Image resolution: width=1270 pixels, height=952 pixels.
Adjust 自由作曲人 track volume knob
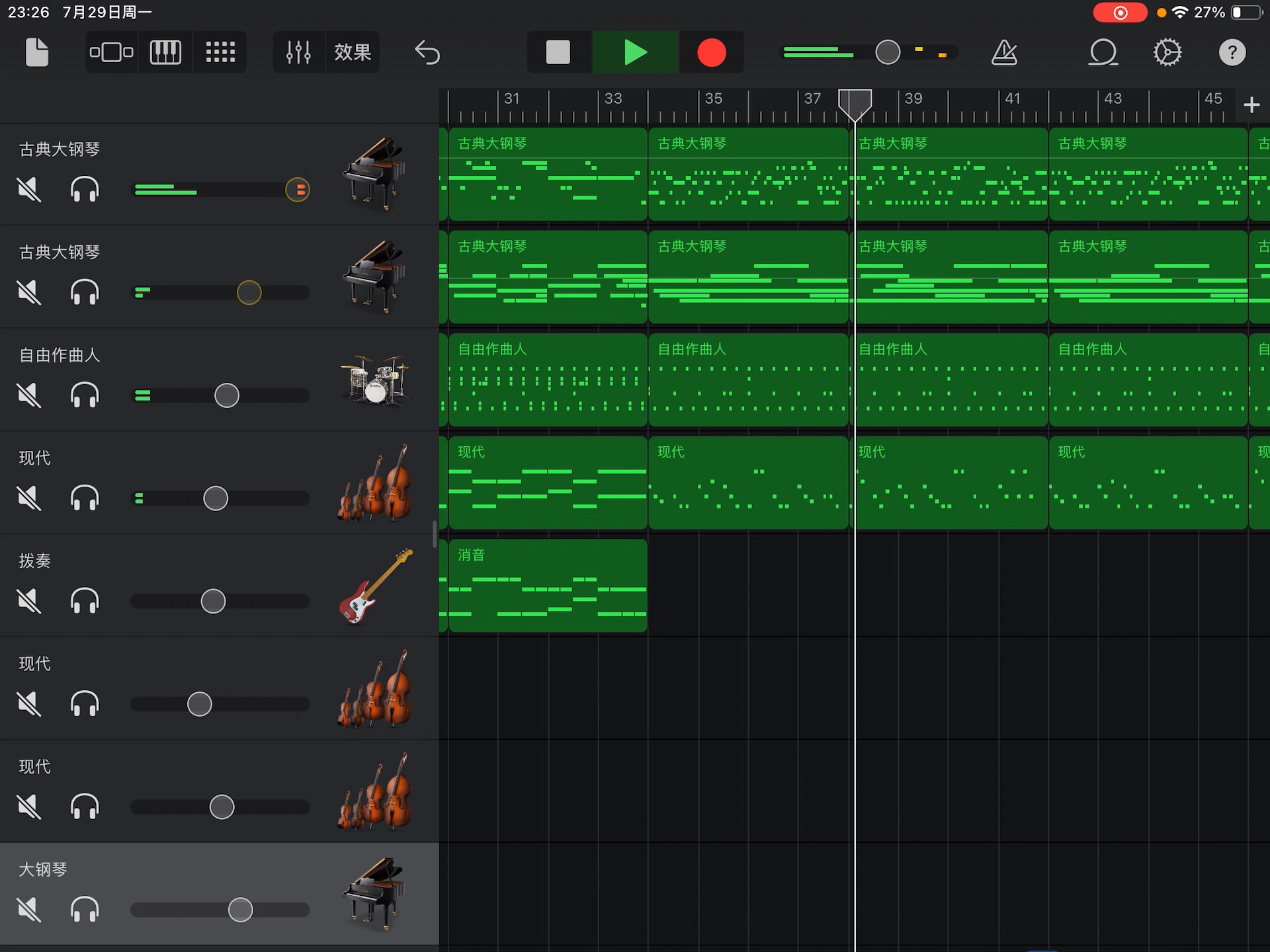pyautogui.click(x=227, y=395)
